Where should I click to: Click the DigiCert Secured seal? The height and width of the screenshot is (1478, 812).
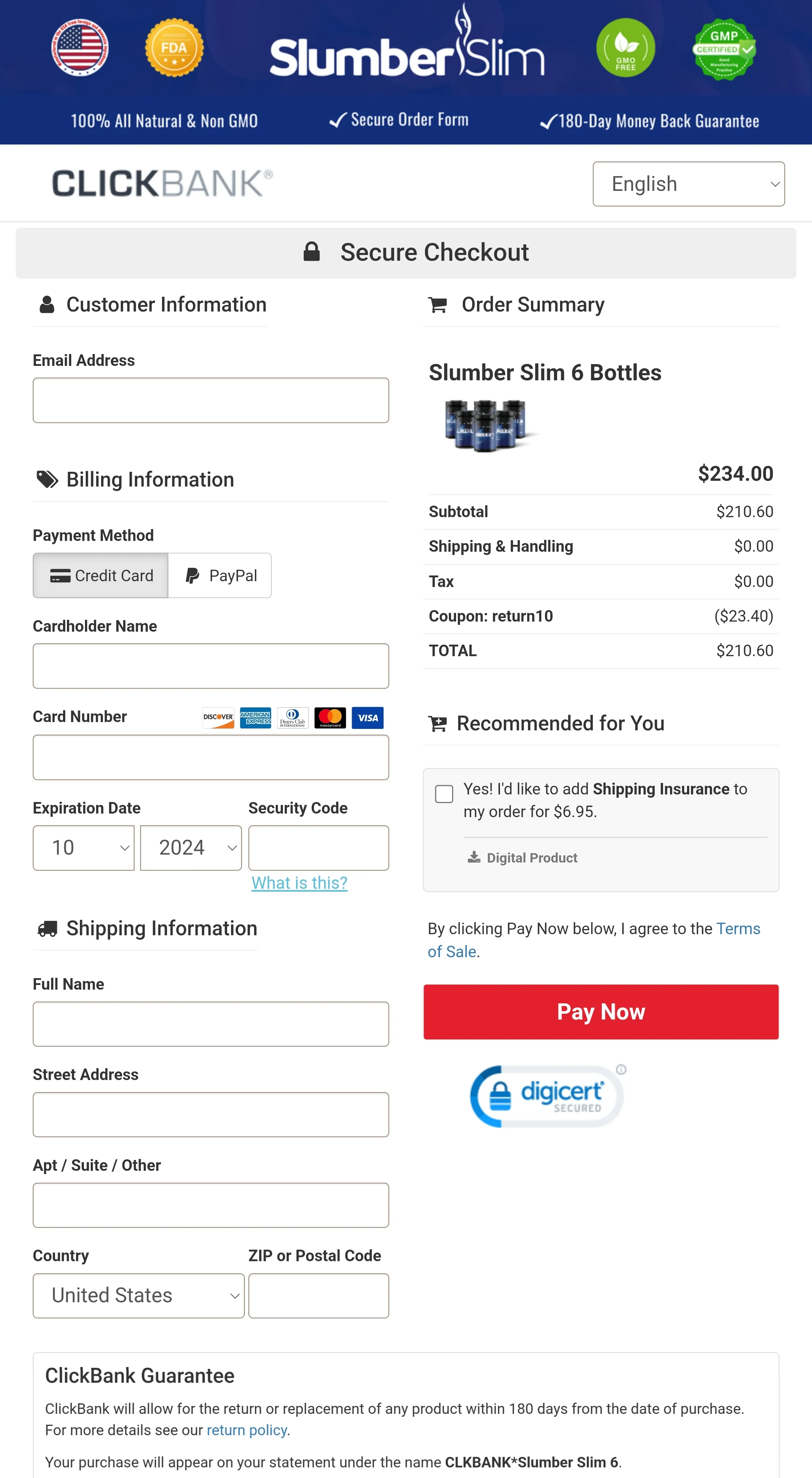pyautogui.click(x=547, y=1096)
